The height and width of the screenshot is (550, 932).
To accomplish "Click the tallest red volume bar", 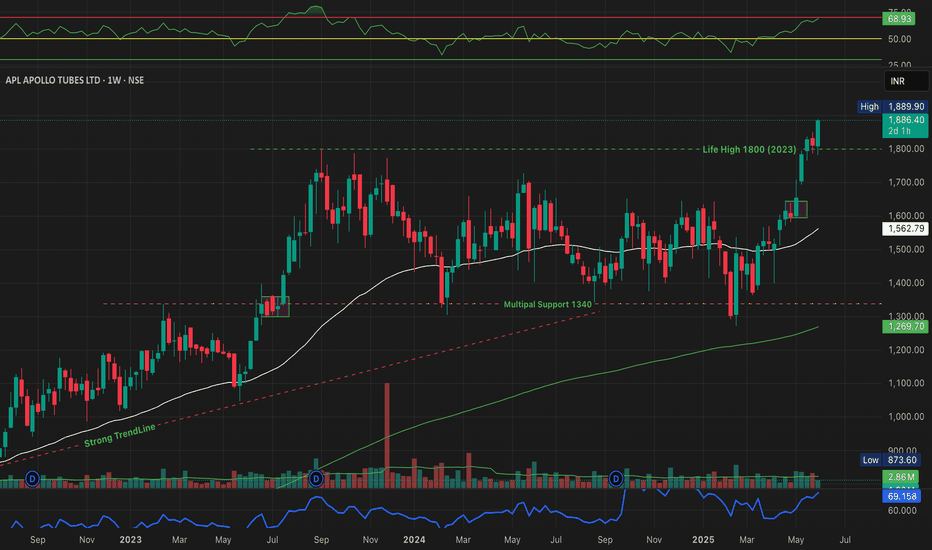I will click(388, 435).
